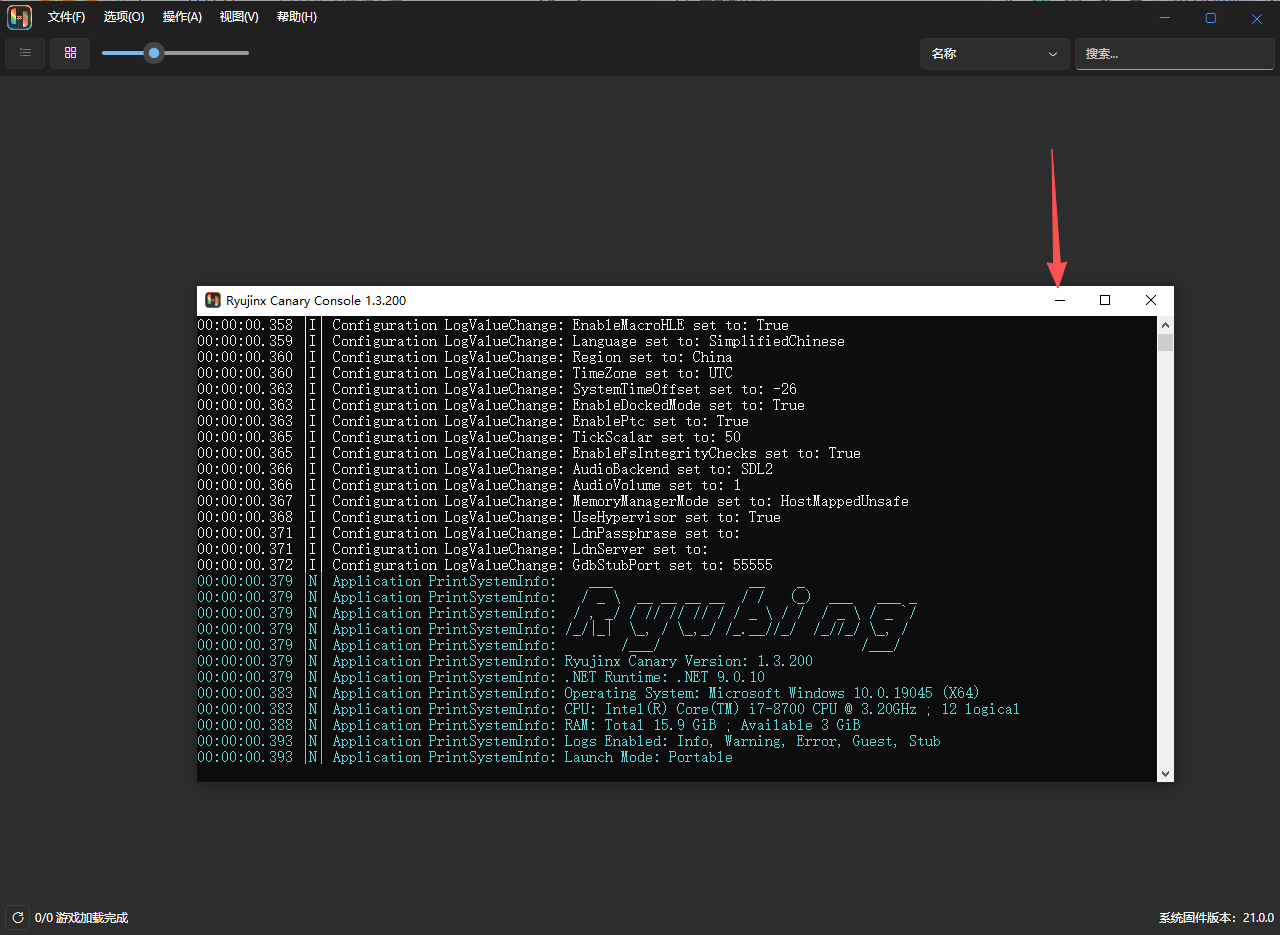This screenshot has height=935, width=1280.
Task: Click the 系统固件版本 21.0.0 label
Action: click(x=1216, y=918)
